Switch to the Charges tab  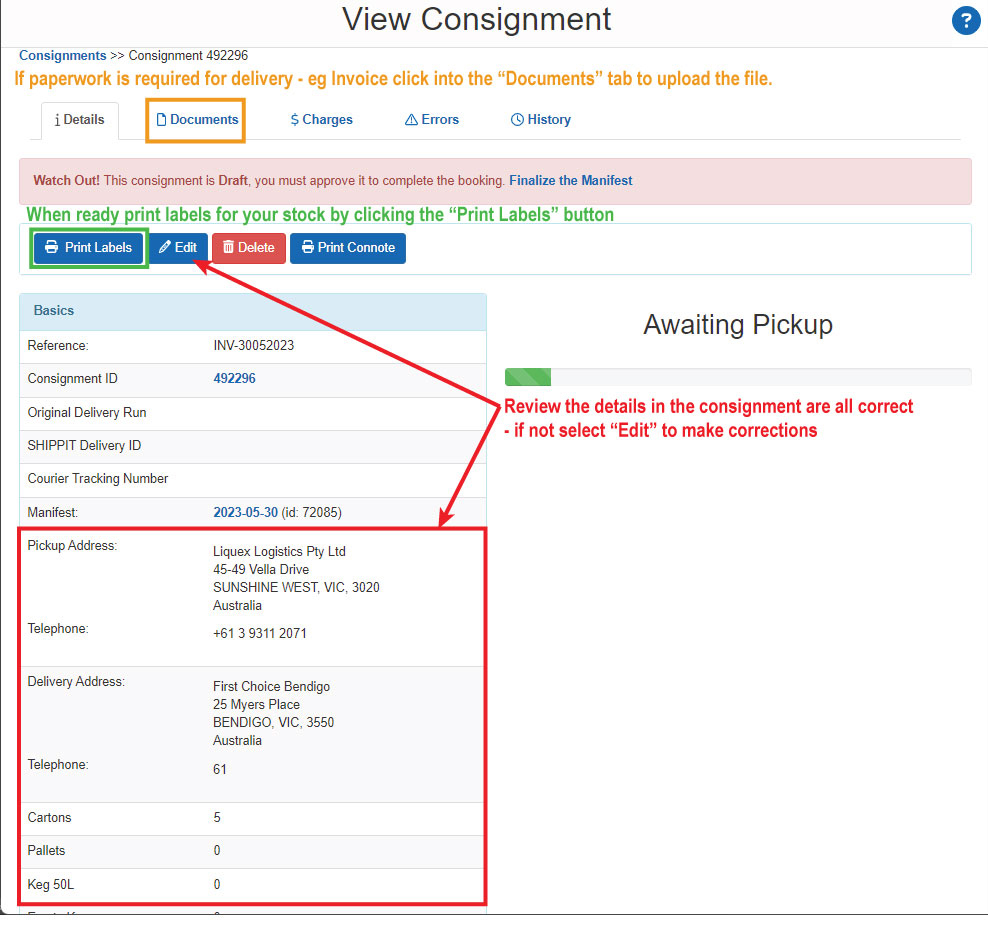click(x=321, y=120)
